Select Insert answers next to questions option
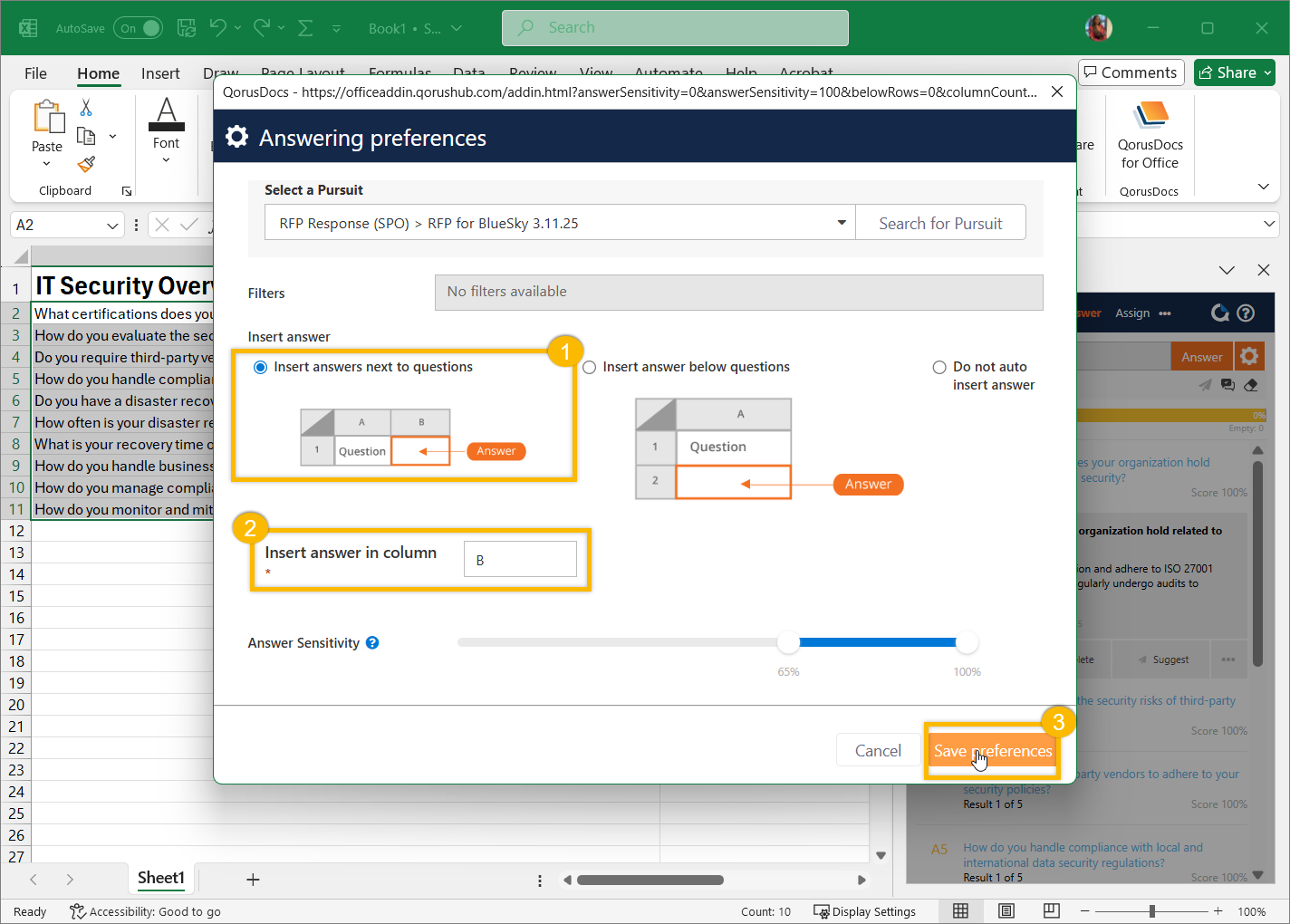Viewport: 1290px width, 924px height. [261, 367]
